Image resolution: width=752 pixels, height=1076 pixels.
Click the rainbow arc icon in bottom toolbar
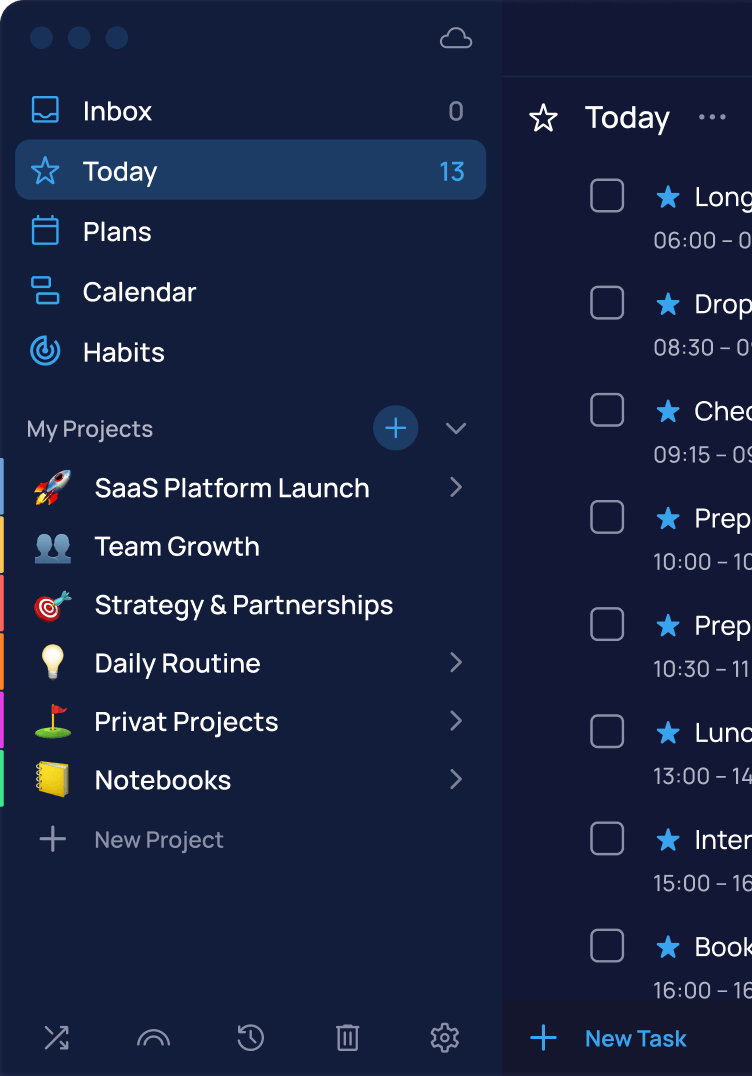pos(153,1038)
